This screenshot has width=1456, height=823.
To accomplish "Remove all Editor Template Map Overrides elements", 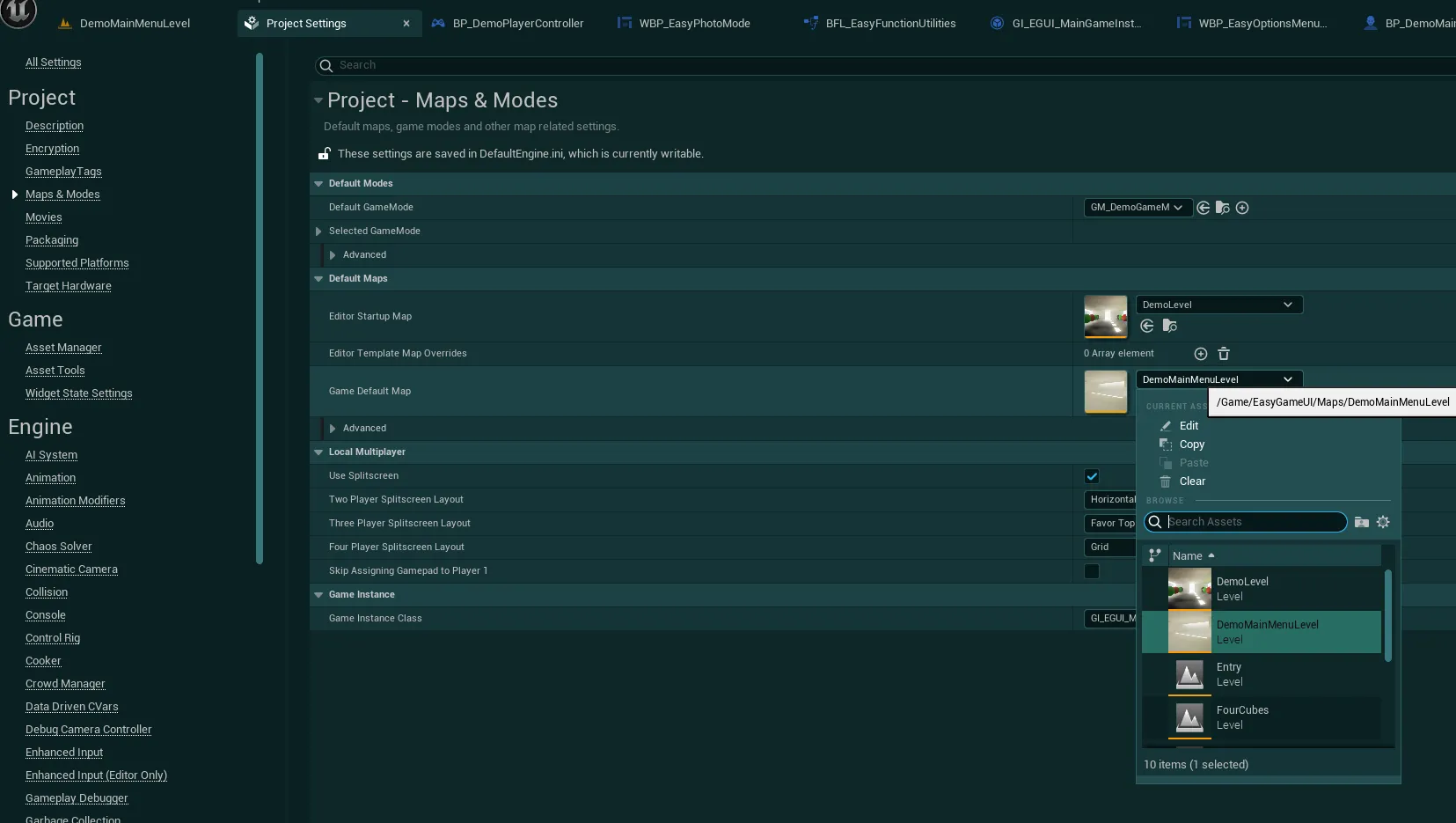I will click(x=1224, y=354).
